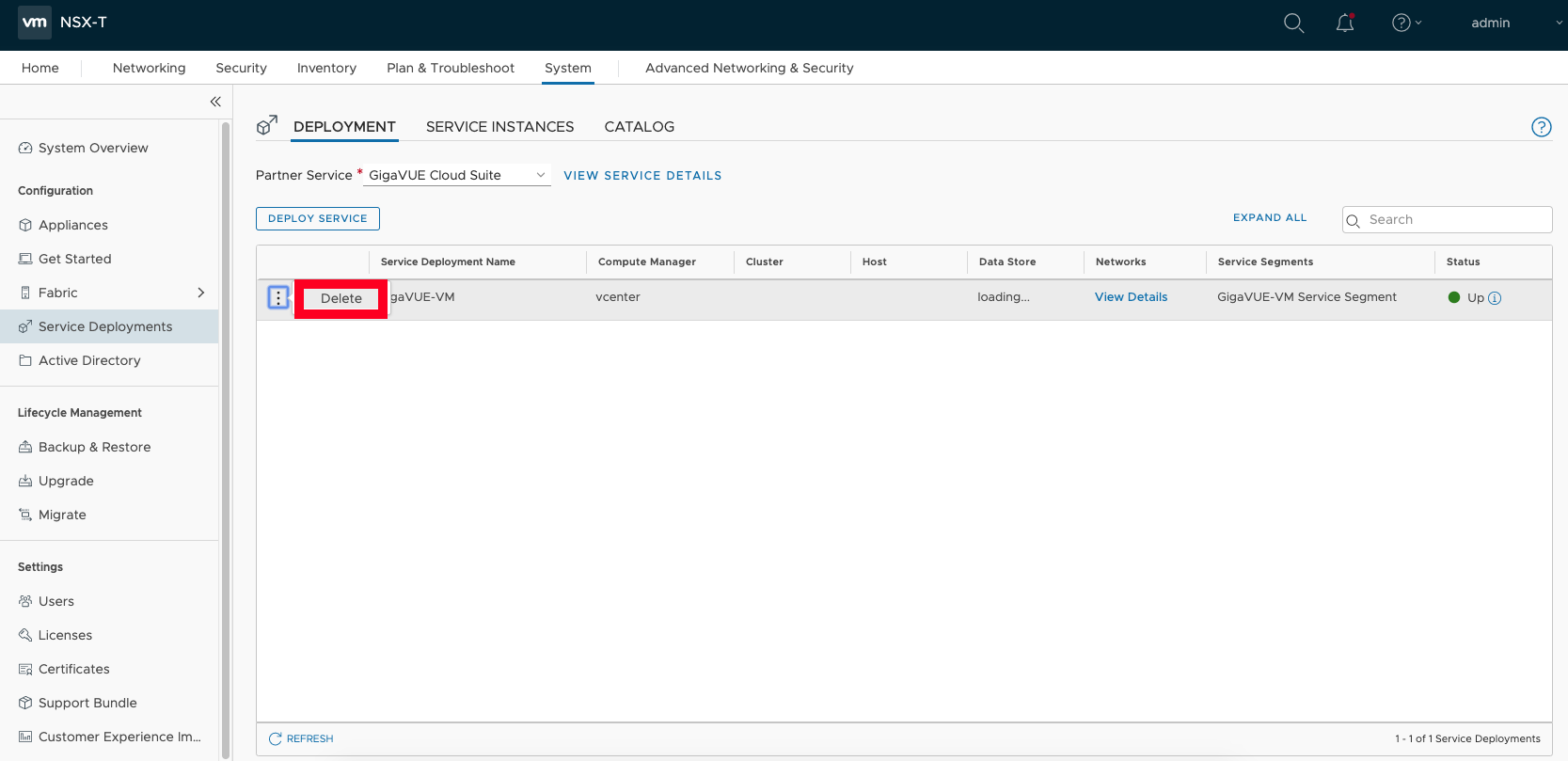
Task: Click the Licenses key icon
Action: tap(25, 635)
